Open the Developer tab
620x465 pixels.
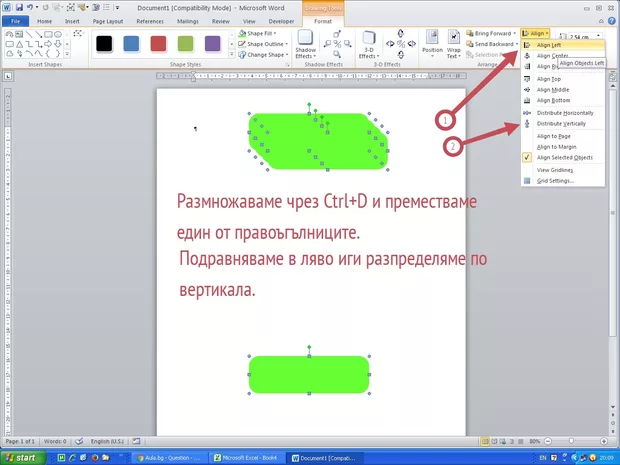[281, 21]
